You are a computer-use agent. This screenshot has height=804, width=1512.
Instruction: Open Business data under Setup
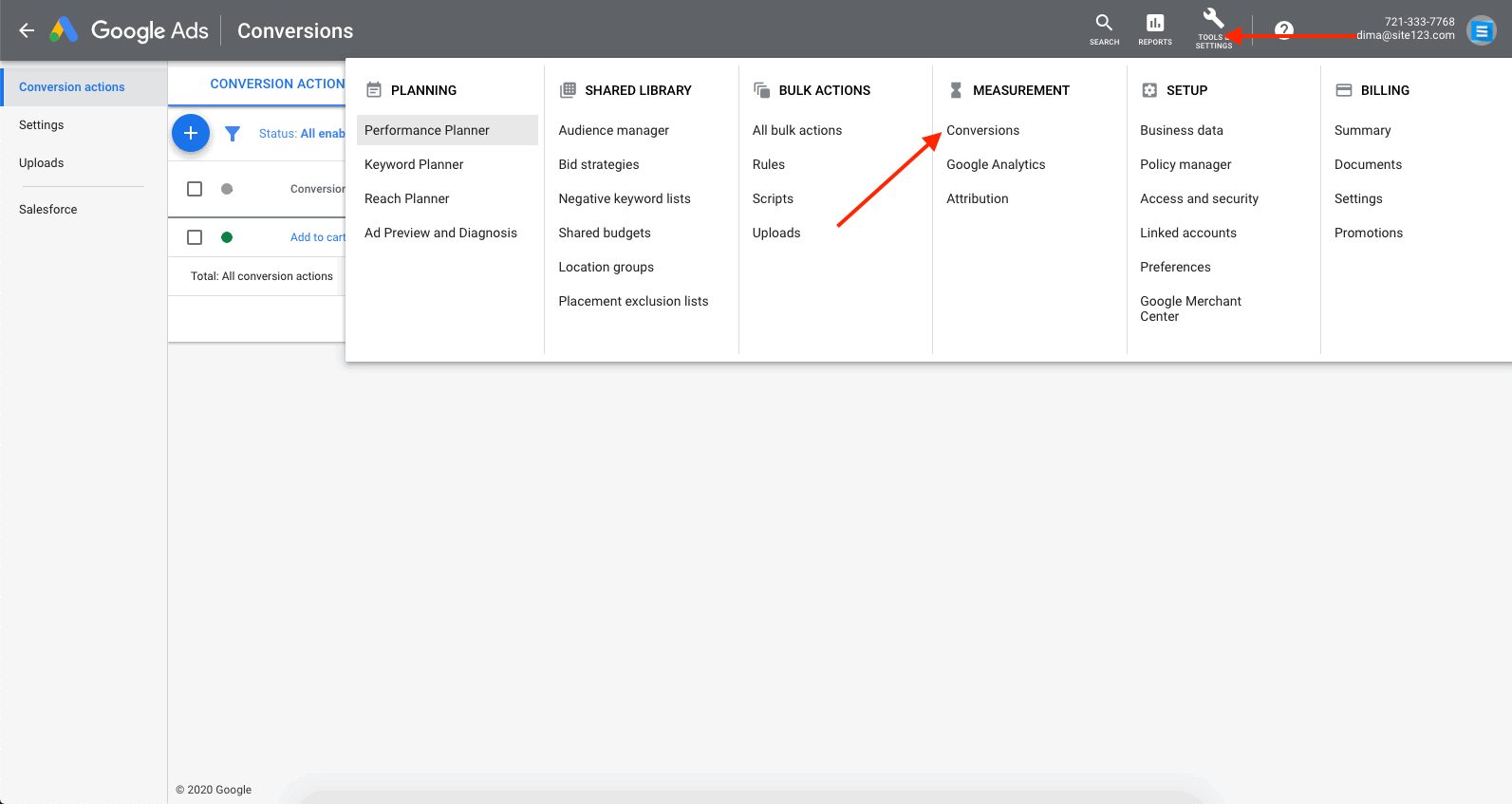(1182, 130)
